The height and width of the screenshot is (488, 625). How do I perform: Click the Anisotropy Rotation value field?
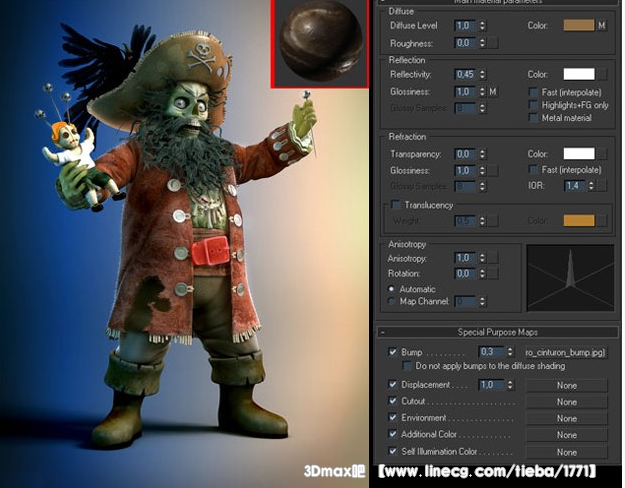point(465,274)
